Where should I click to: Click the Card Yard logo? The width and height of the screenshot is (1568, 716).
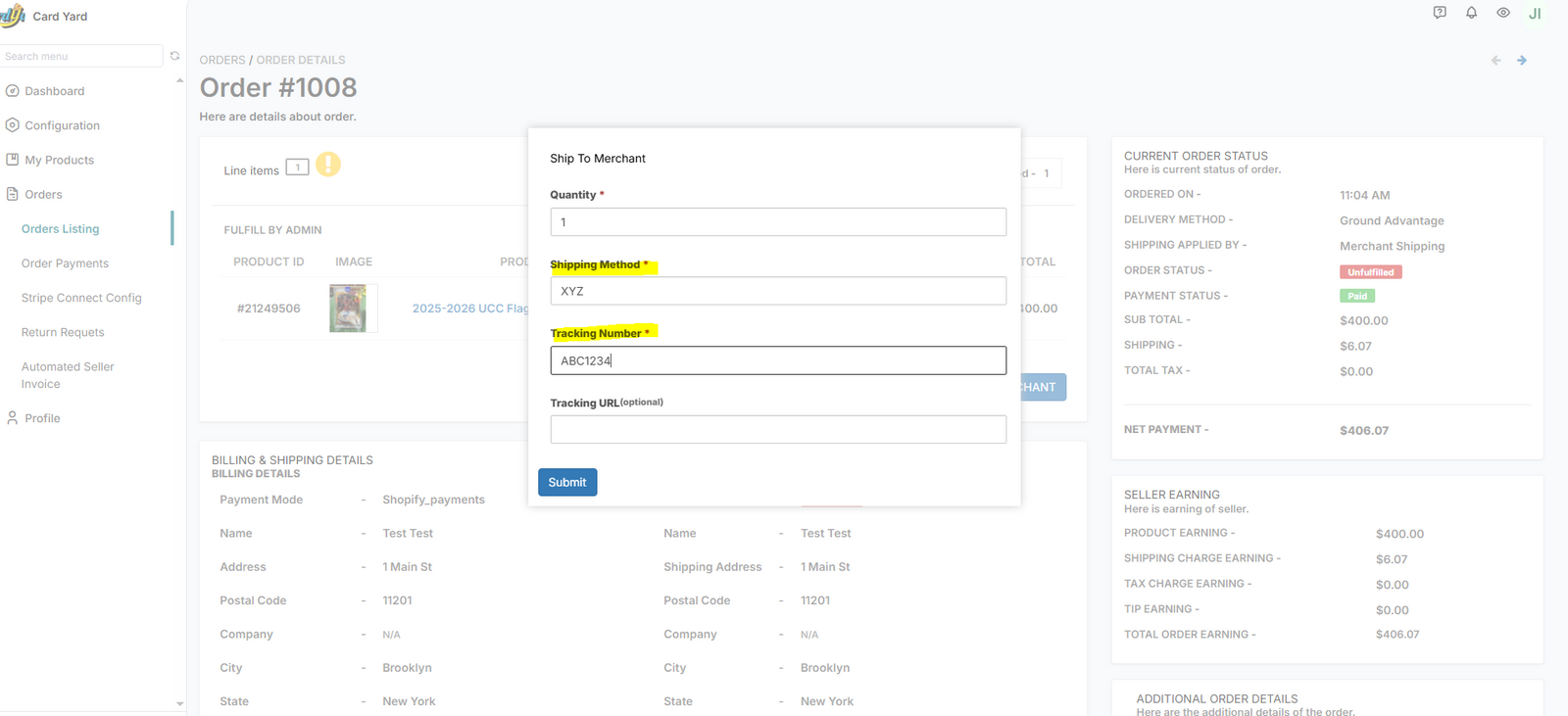14,16
